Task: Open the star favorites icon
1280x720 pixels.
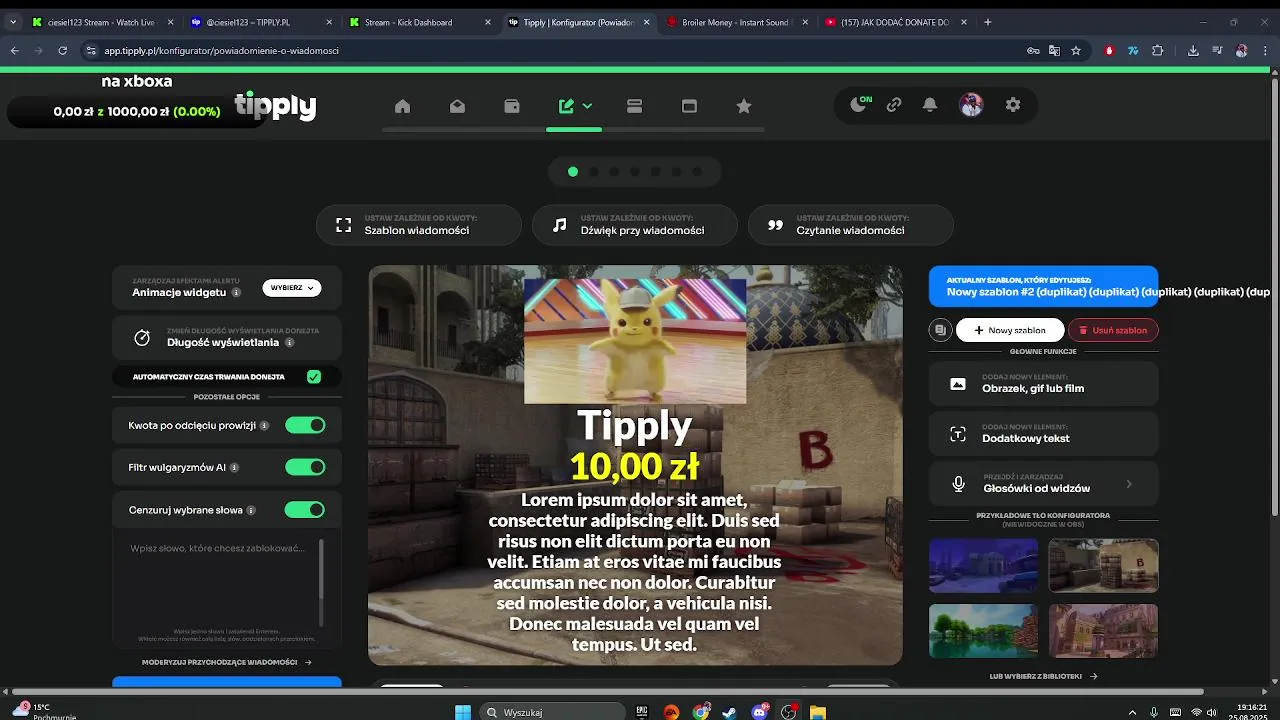Action: click(744, 106)
